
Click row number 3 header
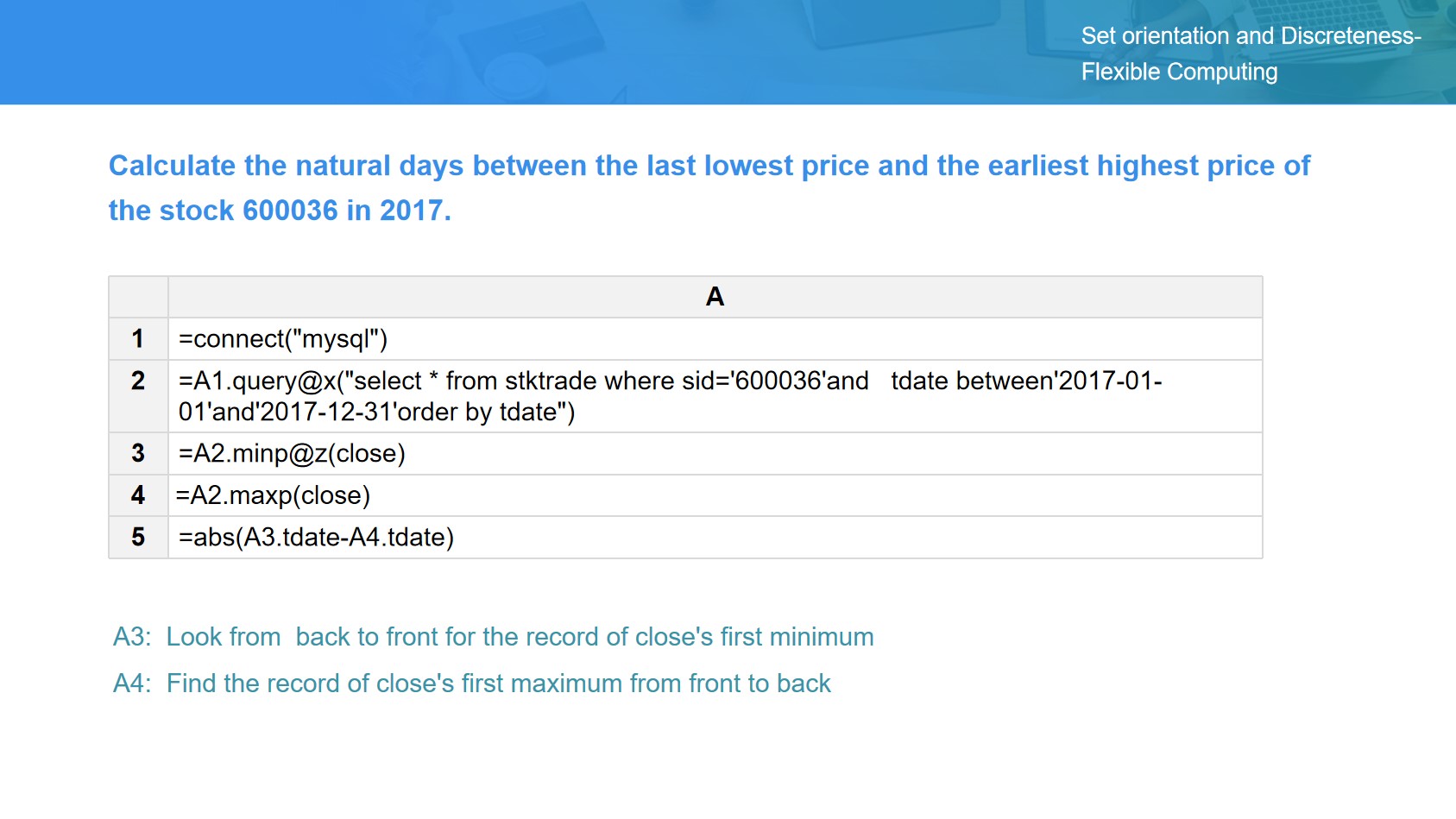pyautogui.click(x=138, y=454)
